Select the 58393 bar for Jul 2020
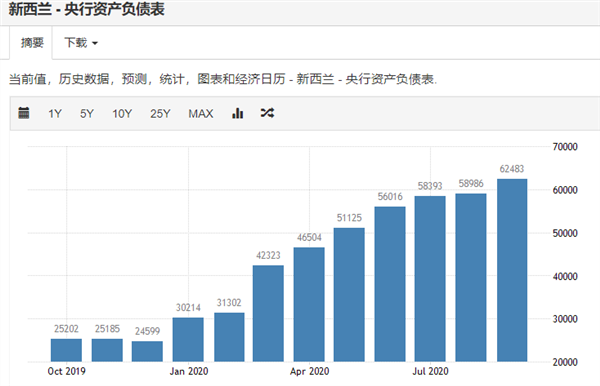600x386 pixels. tap(430, 279)
